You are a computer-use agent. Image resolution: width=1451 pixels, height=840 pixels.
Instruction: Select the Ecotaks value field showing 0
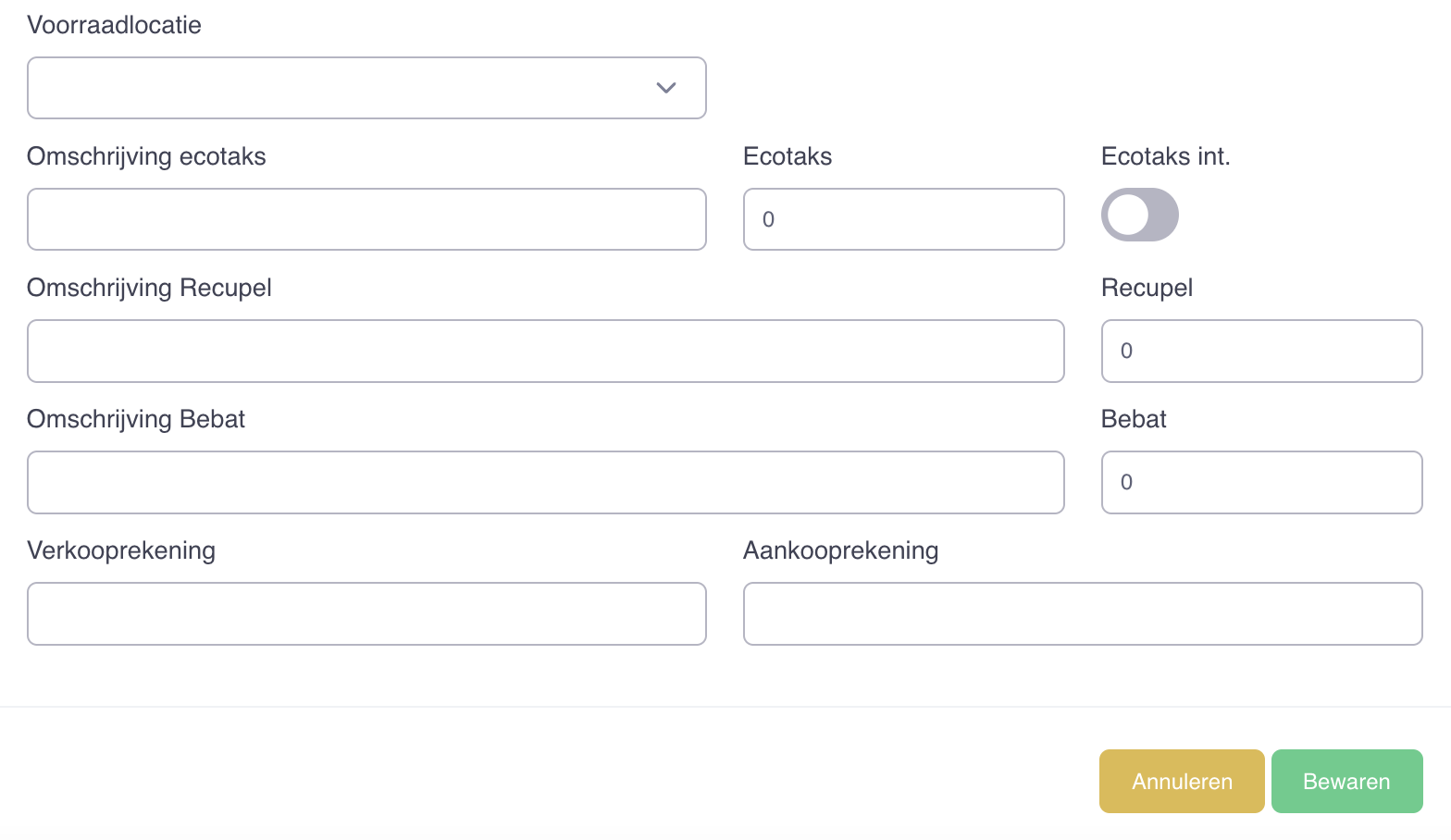click(903, 219)
